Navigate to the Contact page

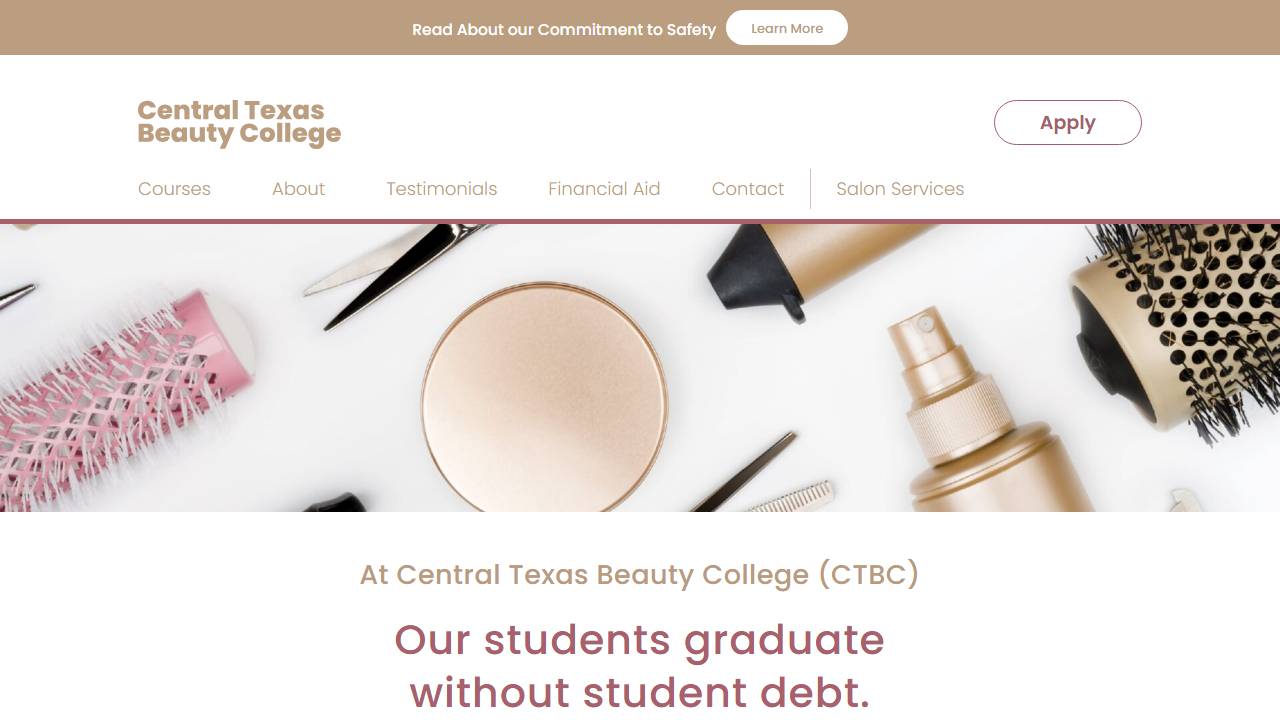coord(747,189)
